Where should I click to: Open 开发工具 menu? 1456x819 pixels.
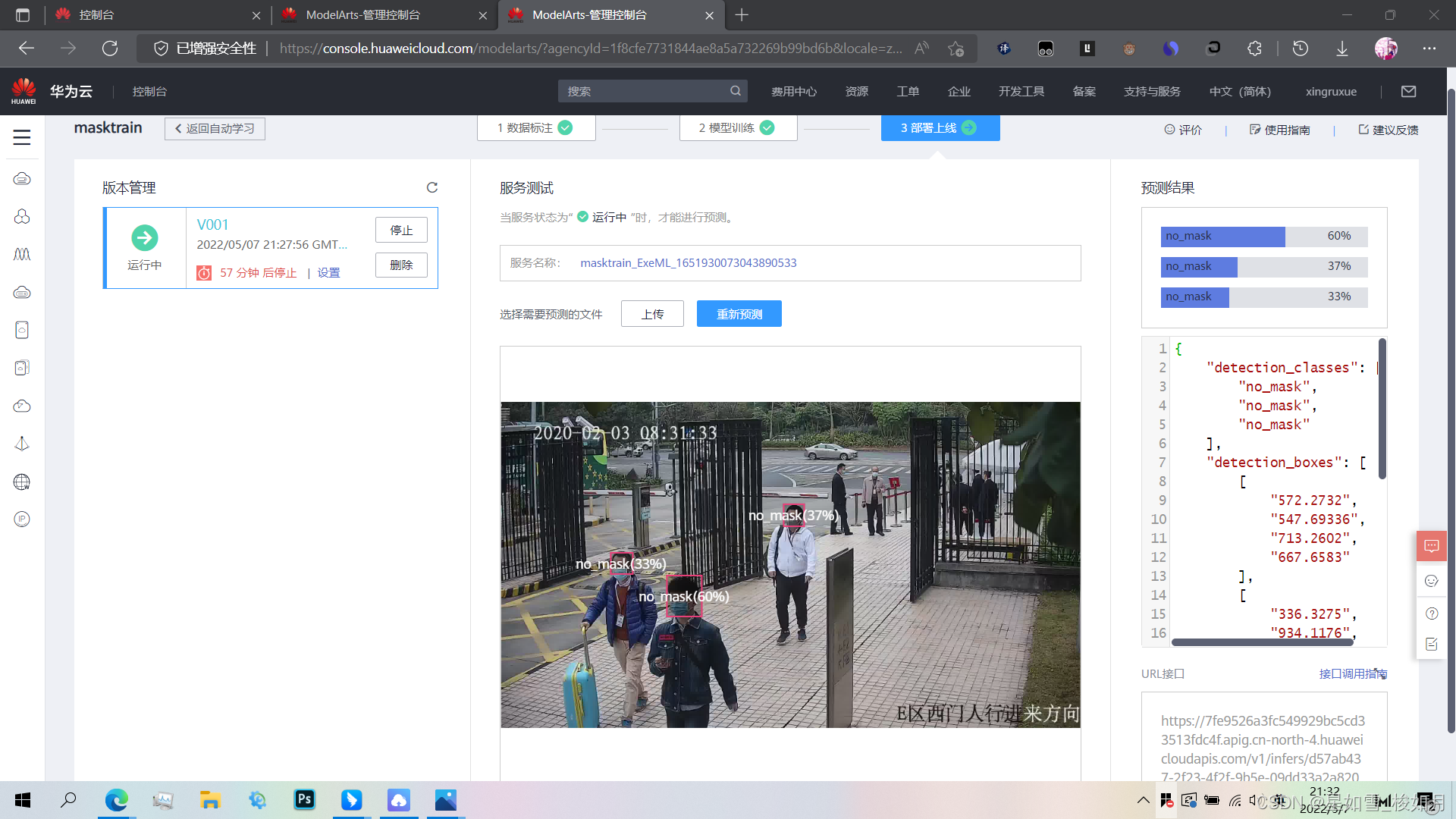pyautogui.click(x=1021, y=91)
